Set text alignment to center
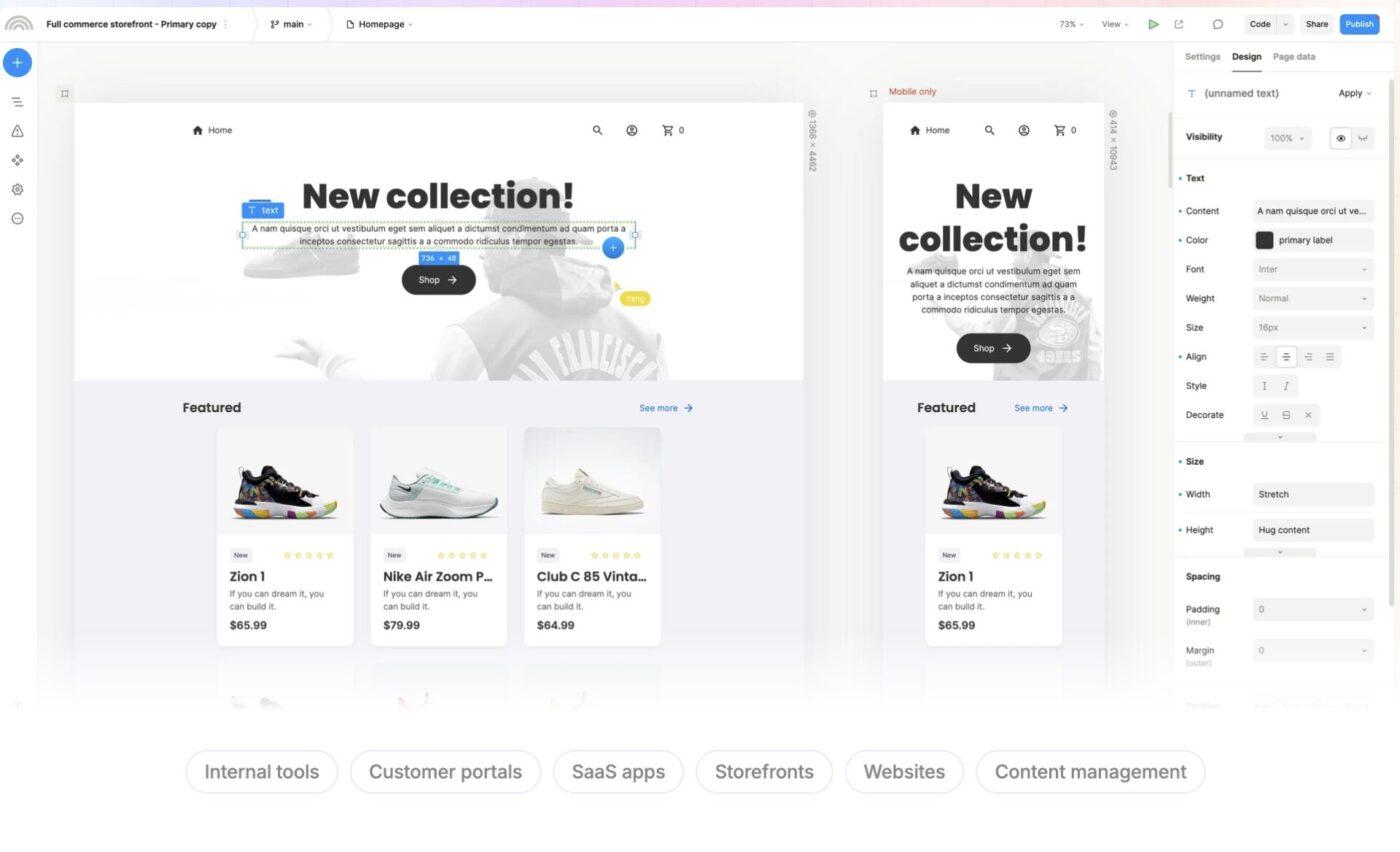1400x852 pixels. coord(1286,357)
